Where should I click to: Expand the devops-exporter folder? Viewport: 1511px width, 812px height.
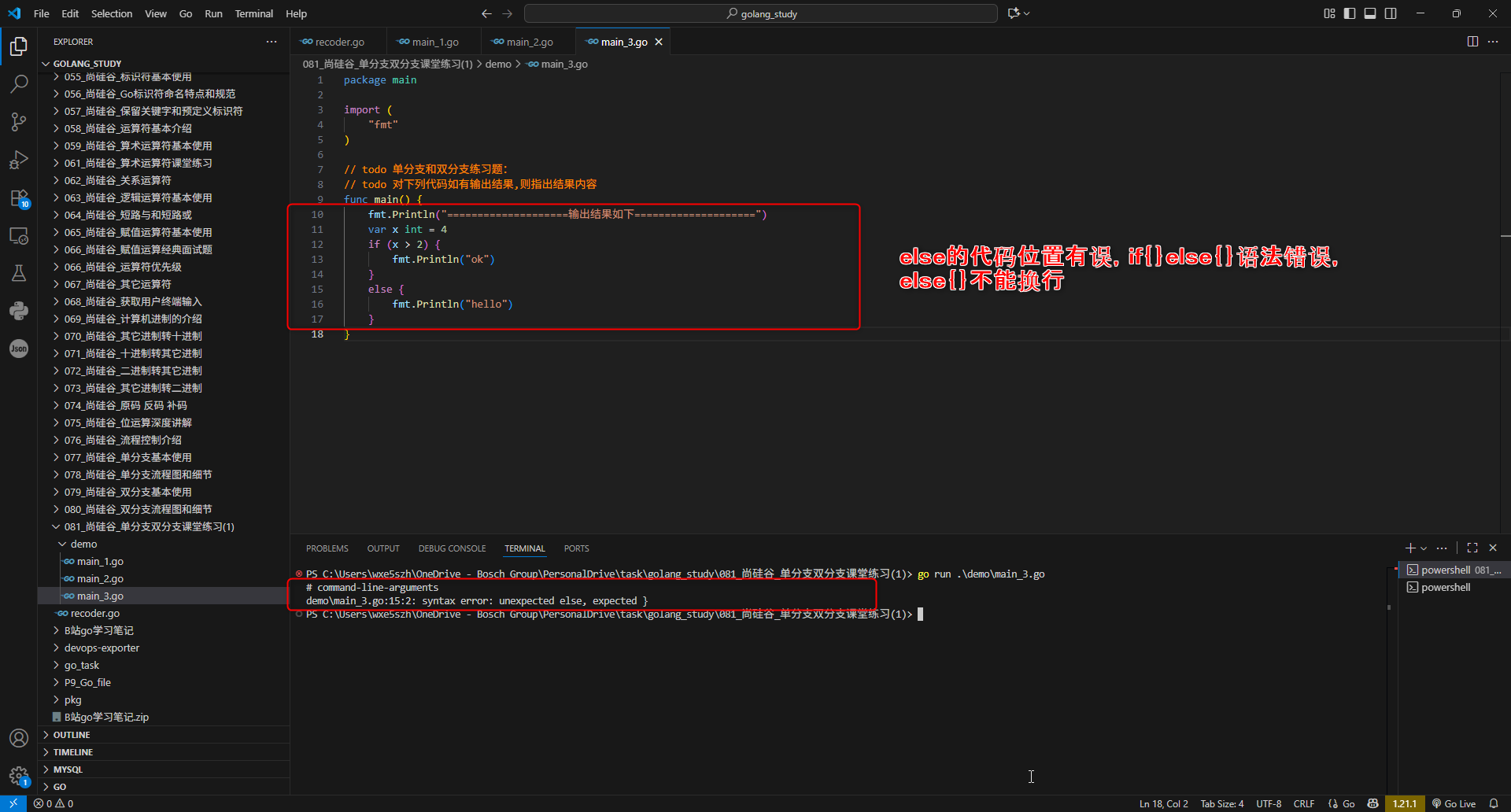pyautogui.click(x=164, y=648)
